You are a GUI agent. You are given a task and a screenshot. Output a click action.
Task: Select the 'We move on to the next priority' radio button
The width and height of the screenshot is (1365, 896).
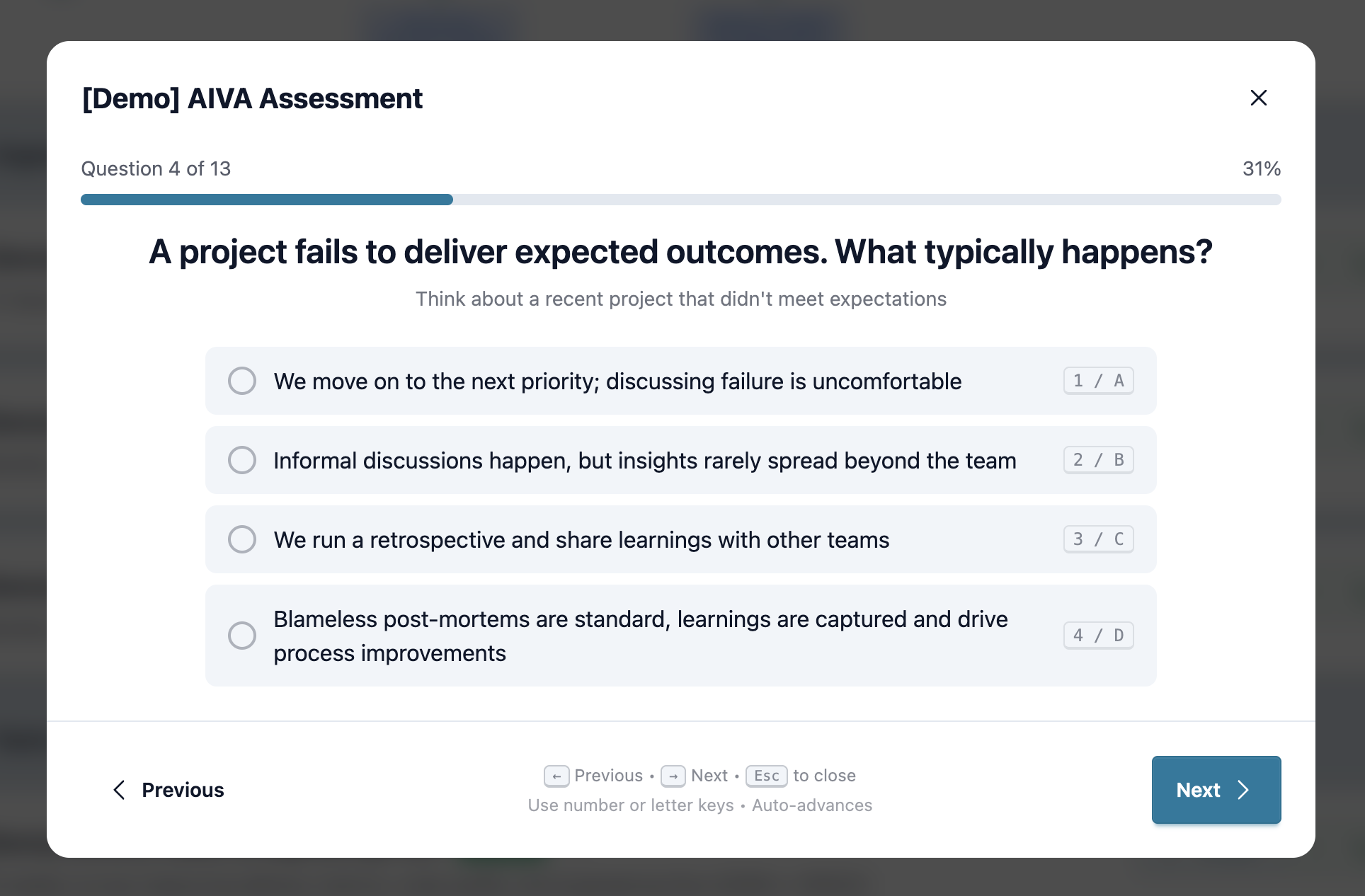[x=241, y=380]
